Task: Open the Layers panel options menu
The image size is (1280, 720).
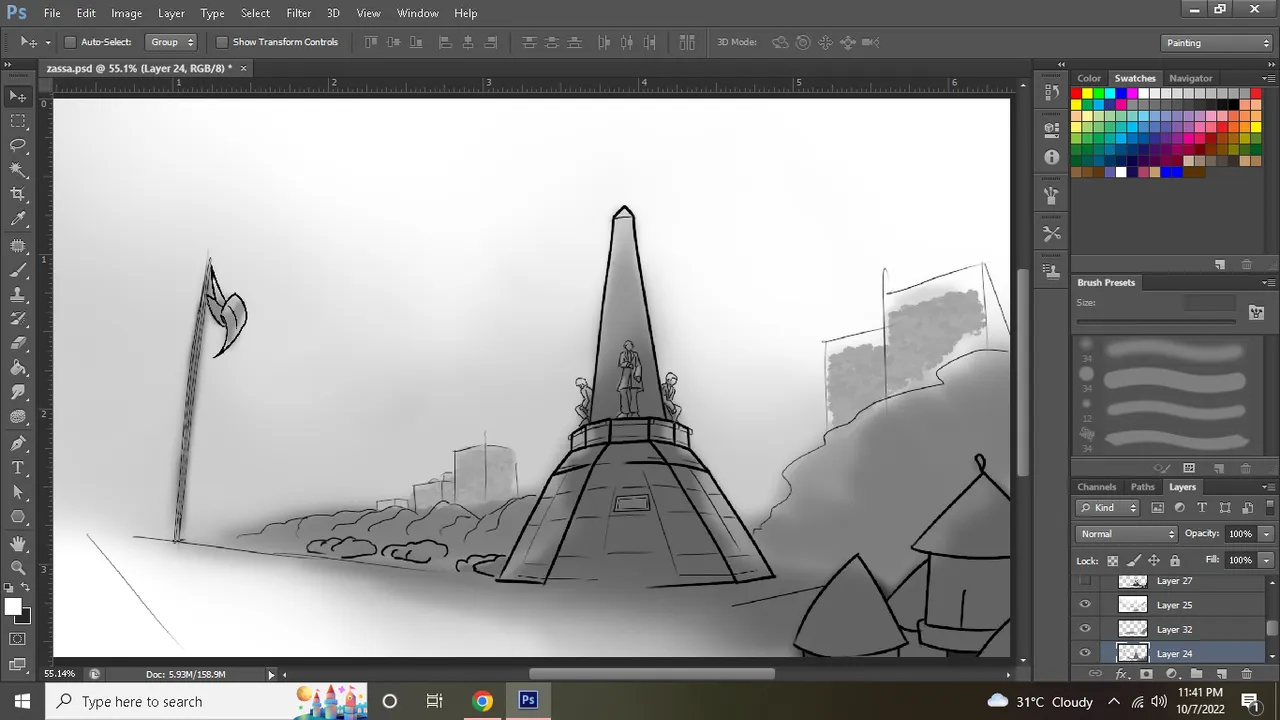Action: click(x=1269, y=487)
